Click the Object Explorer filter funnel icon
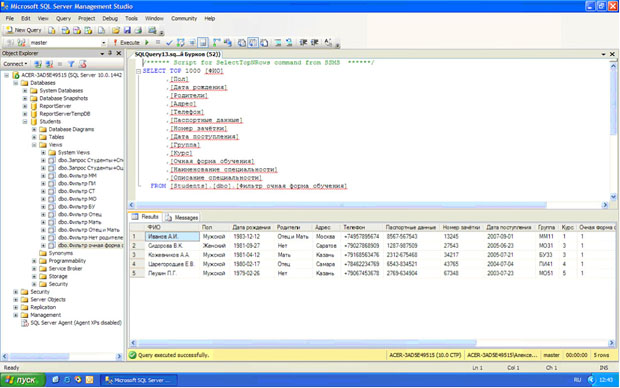 tap(71, 64)
